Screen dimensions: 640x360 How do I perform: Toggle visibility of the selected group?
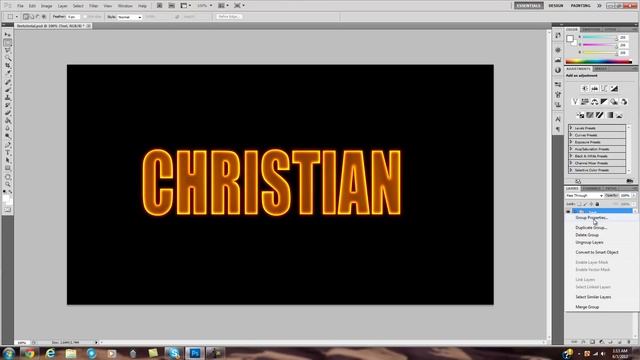tap(568, 211)
